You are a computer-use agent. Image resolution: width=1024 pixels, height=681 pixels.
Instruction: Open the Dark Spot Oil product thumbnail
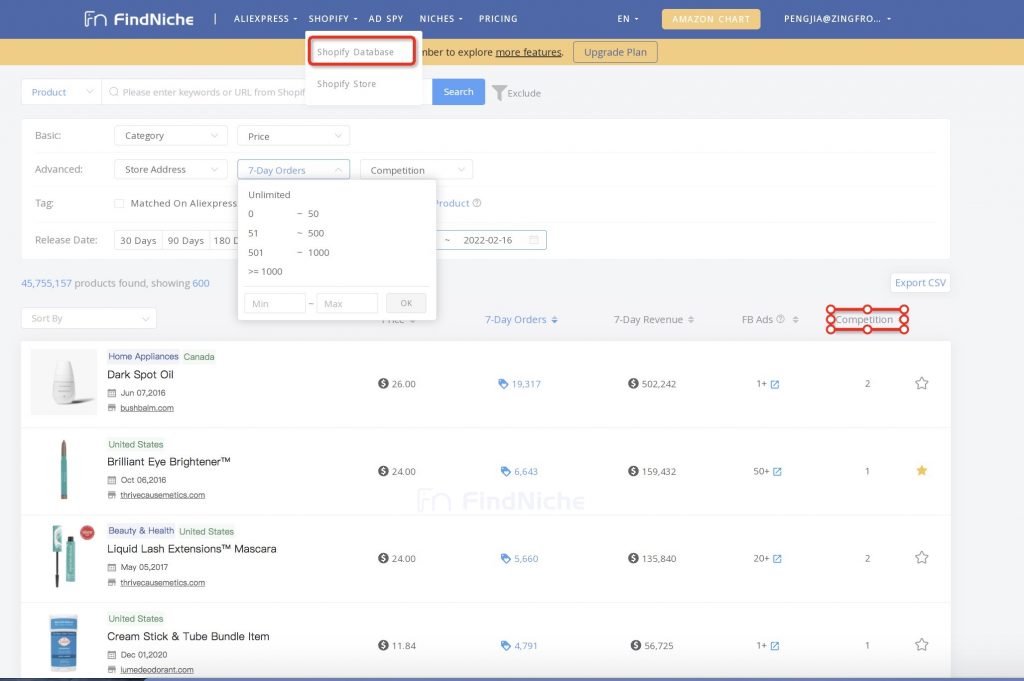pos(64,383)
